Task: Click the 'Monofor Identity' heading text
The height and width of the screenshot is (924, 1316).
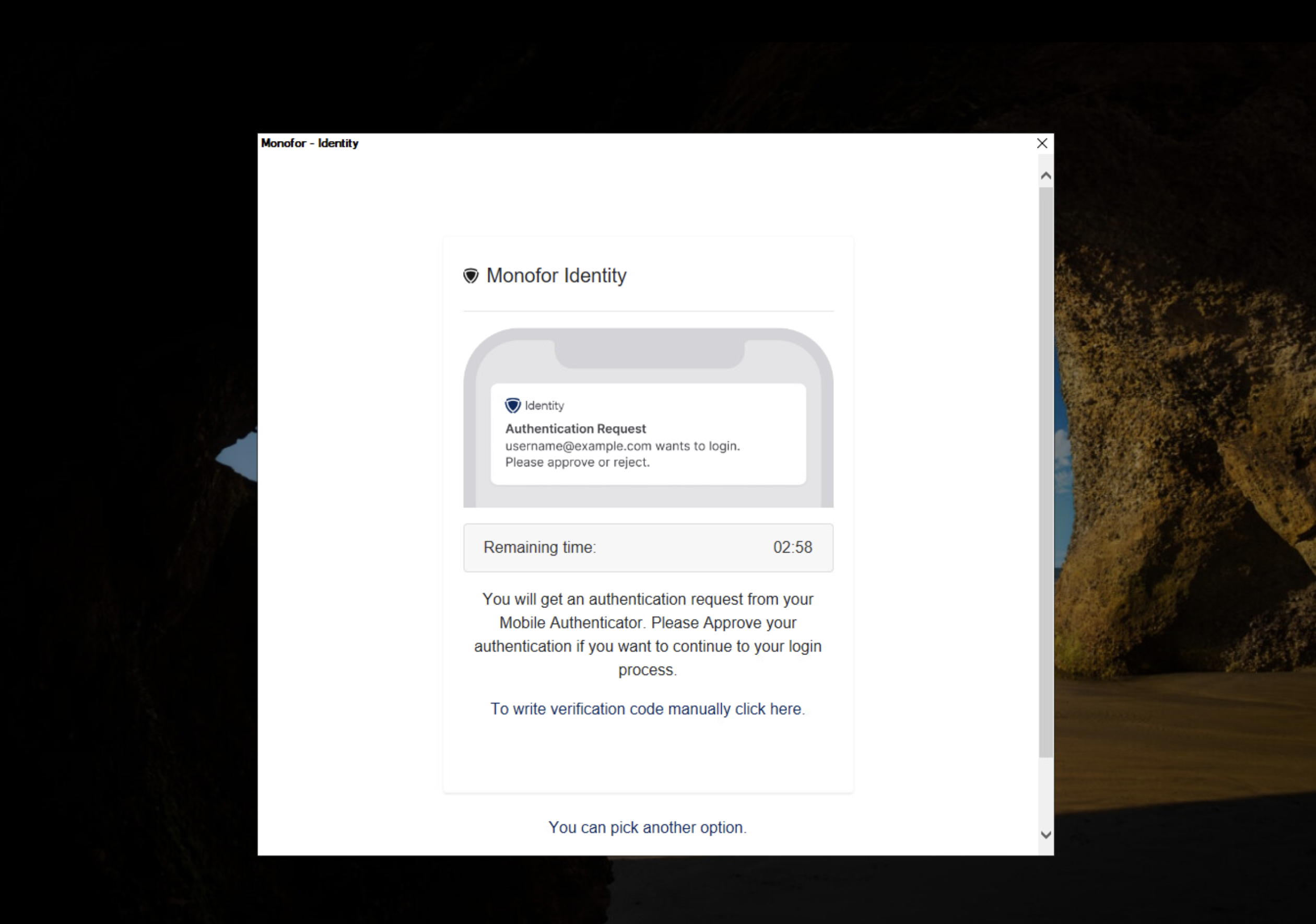Action: [x=556, y=276]
